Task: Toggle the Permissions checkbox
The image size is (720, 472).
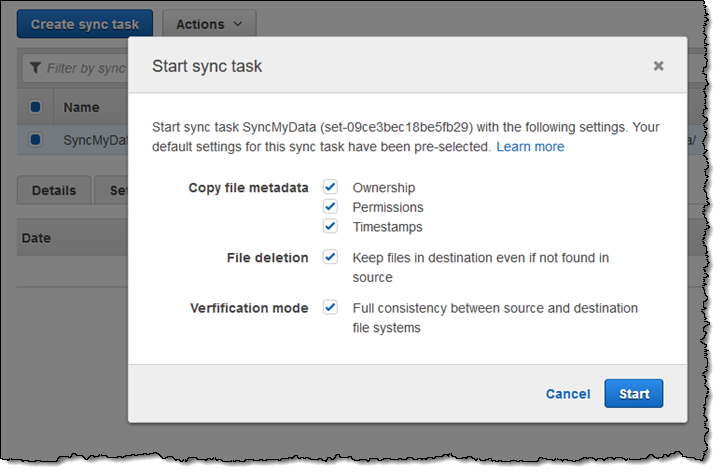Action: point(330,207)
